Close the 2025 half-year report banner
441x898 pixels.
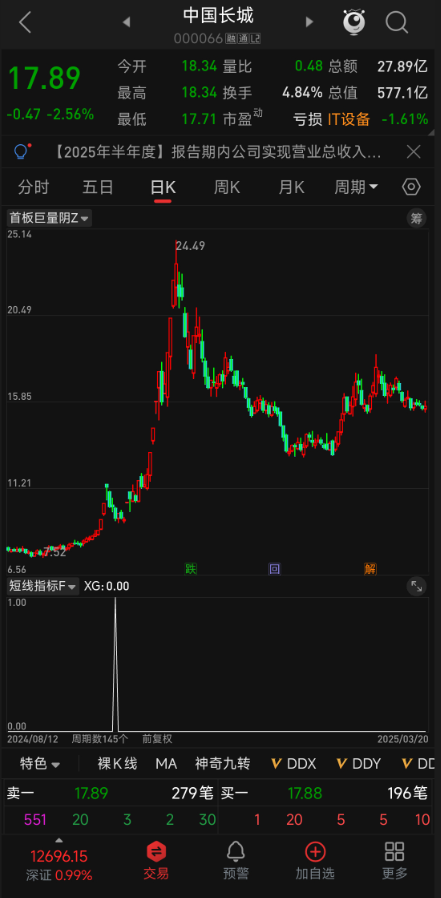(414, 152)
